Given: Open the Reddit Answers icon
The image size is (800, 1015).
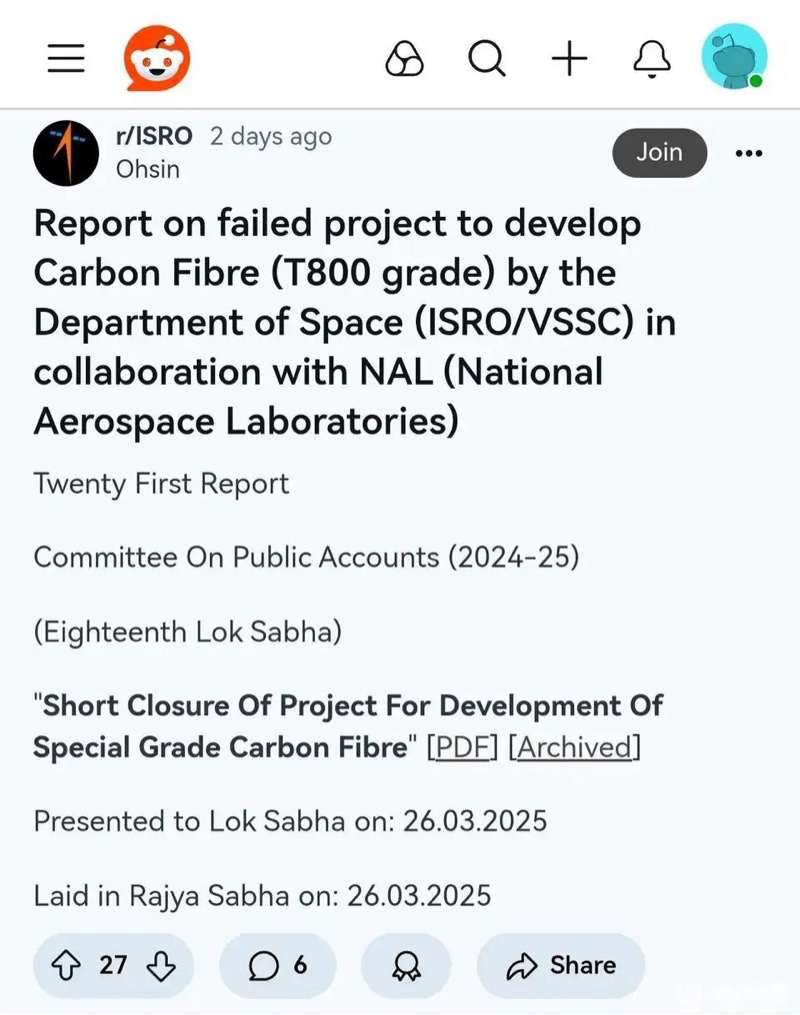Looking at the screenshot, I should click(405, 59).
